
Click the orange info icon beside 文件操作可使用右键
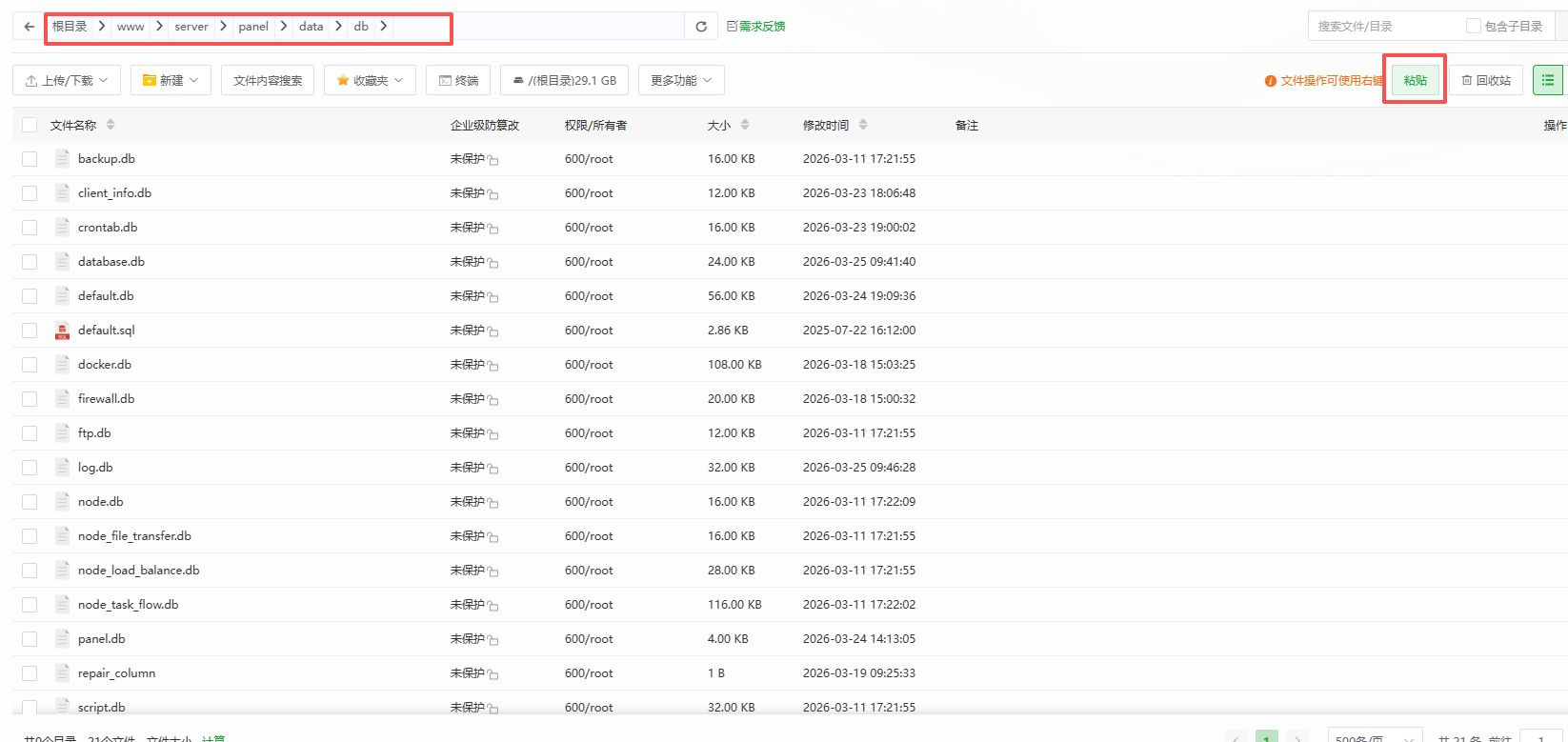pos(1270,81)
